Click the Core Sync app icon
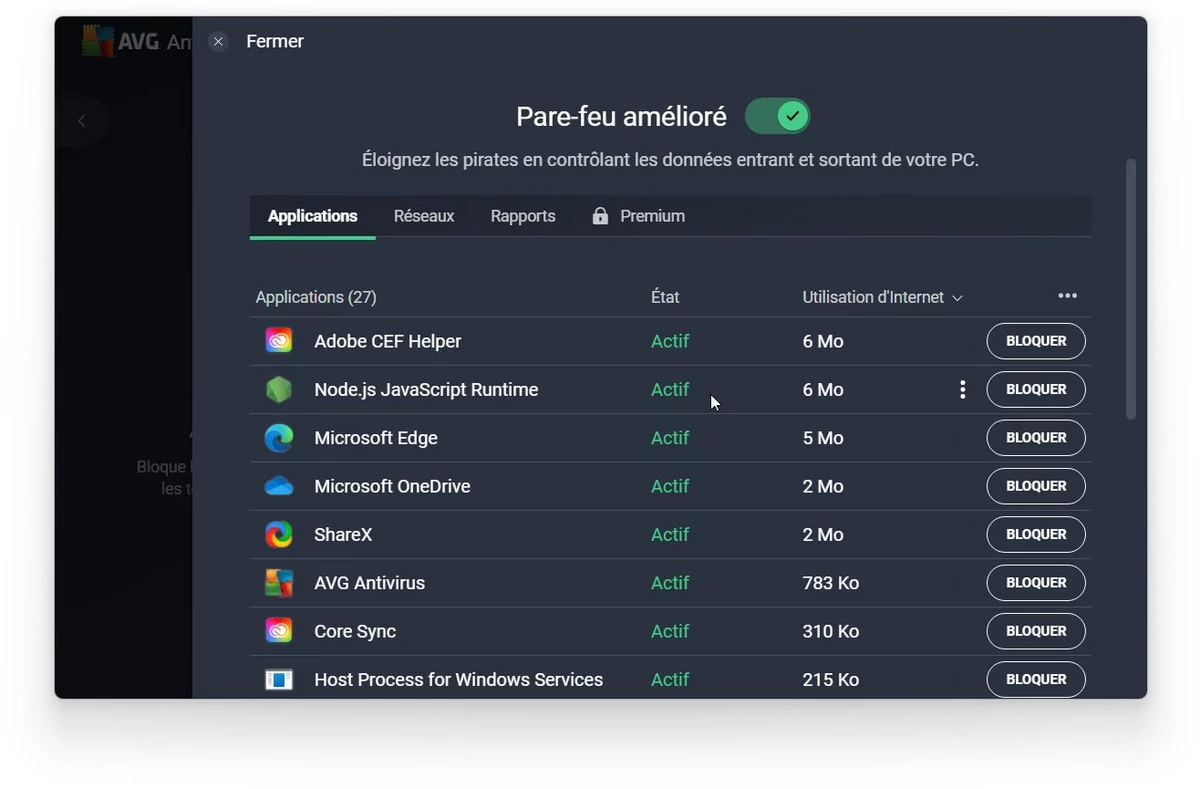This screenshot has width=1200, height=789. coord(278,631)
